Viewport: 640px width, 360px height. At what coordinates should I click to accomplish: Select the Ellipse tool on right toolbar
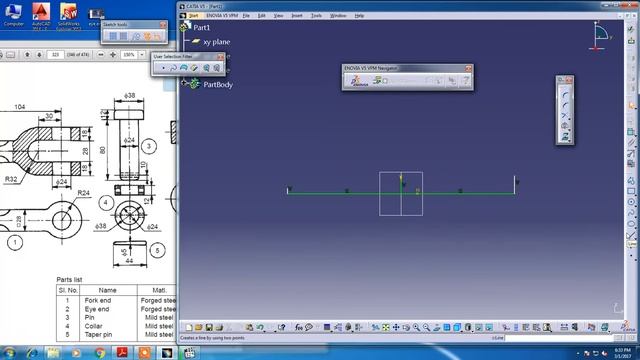point(631,224)
